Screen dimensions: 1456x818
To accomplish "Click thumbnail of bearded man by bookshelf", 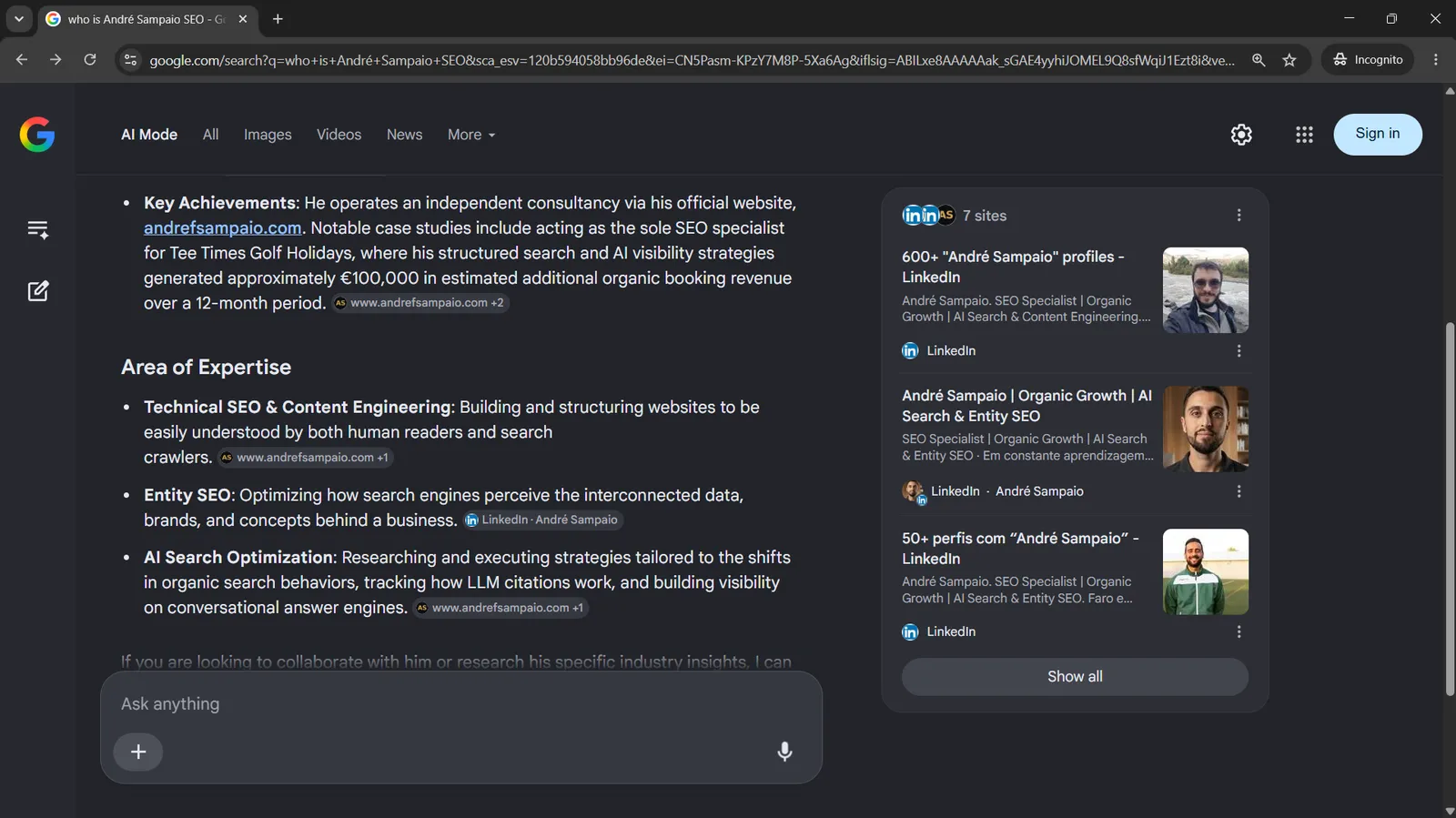I will tap(1206, 429).
